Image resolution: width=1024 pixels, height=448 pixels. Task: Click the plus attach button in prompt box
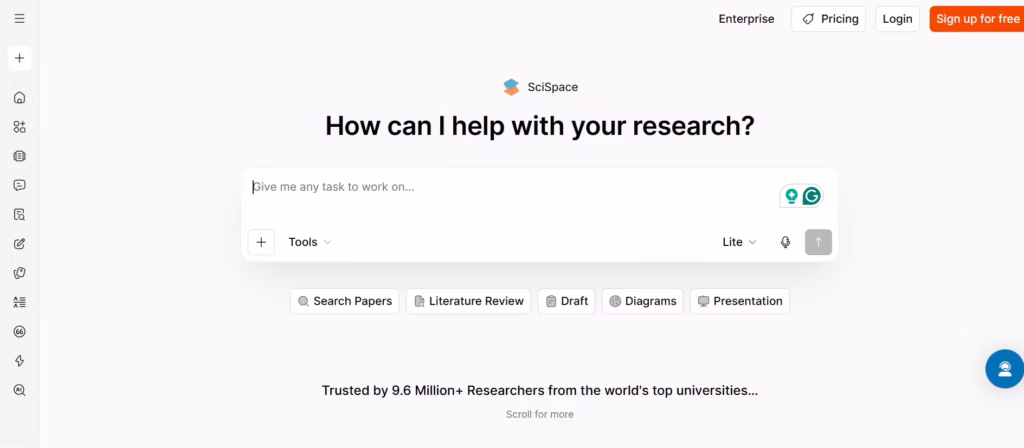pos(261,242)
